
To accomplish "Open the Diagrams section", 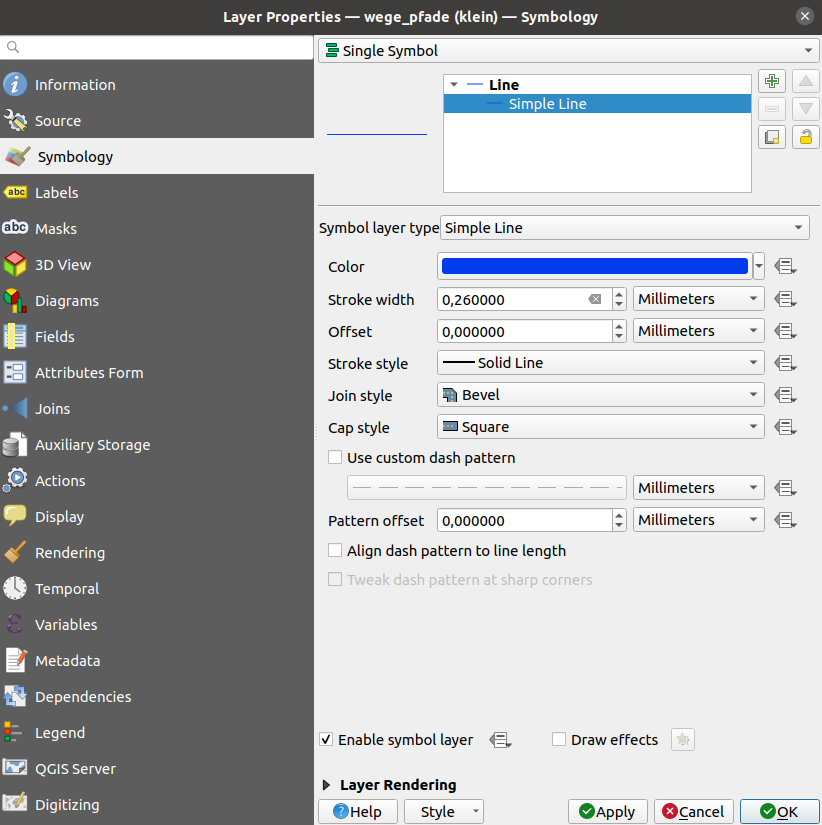I will (157, 300).
